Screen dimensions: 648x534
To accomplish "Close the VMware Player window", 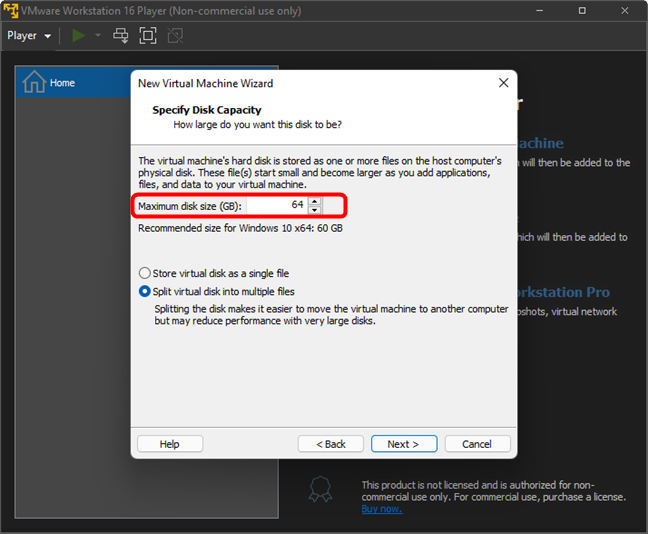I will (625, 10).
